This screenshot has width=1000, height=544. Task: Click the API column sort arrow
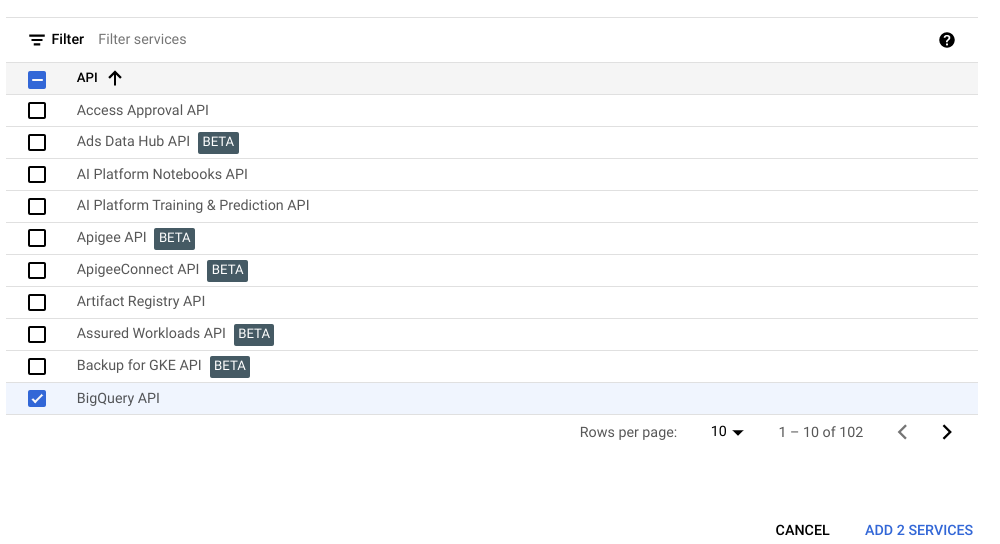coord(114,78)
